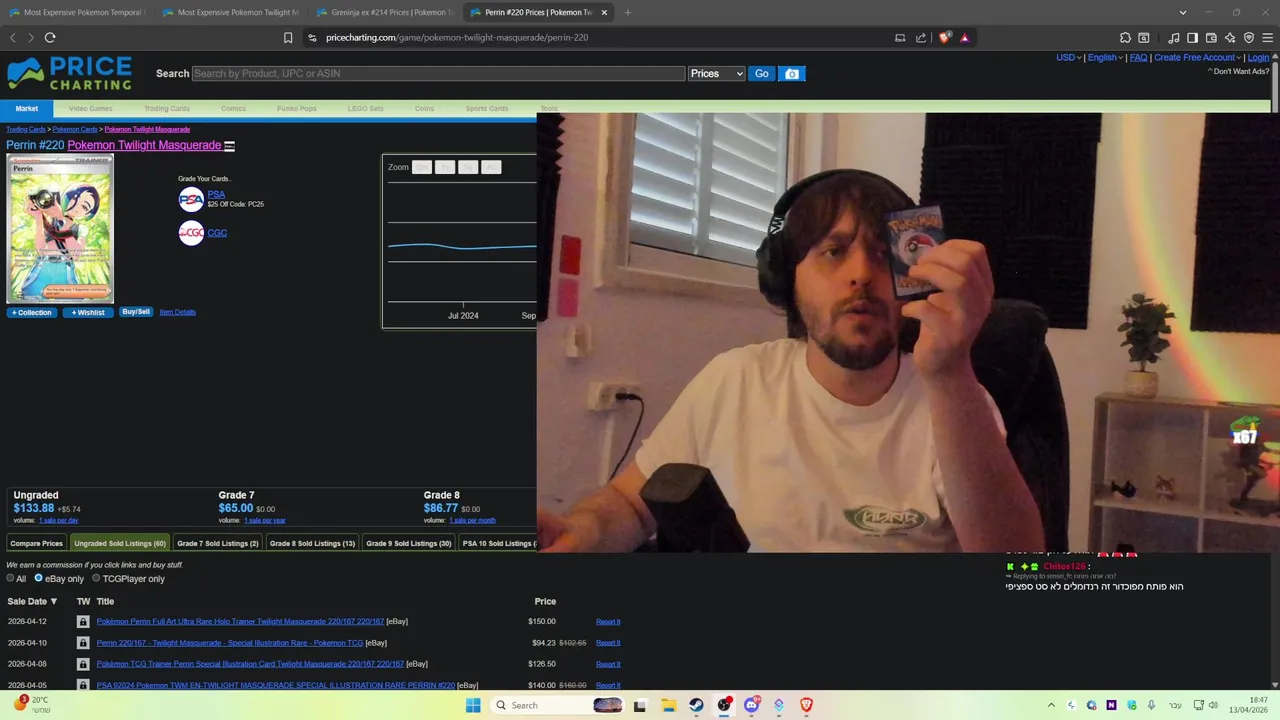Open Discord taskbar icon
The width and height of the screenshot is (1280, 720).
click(x=751, y=705)
